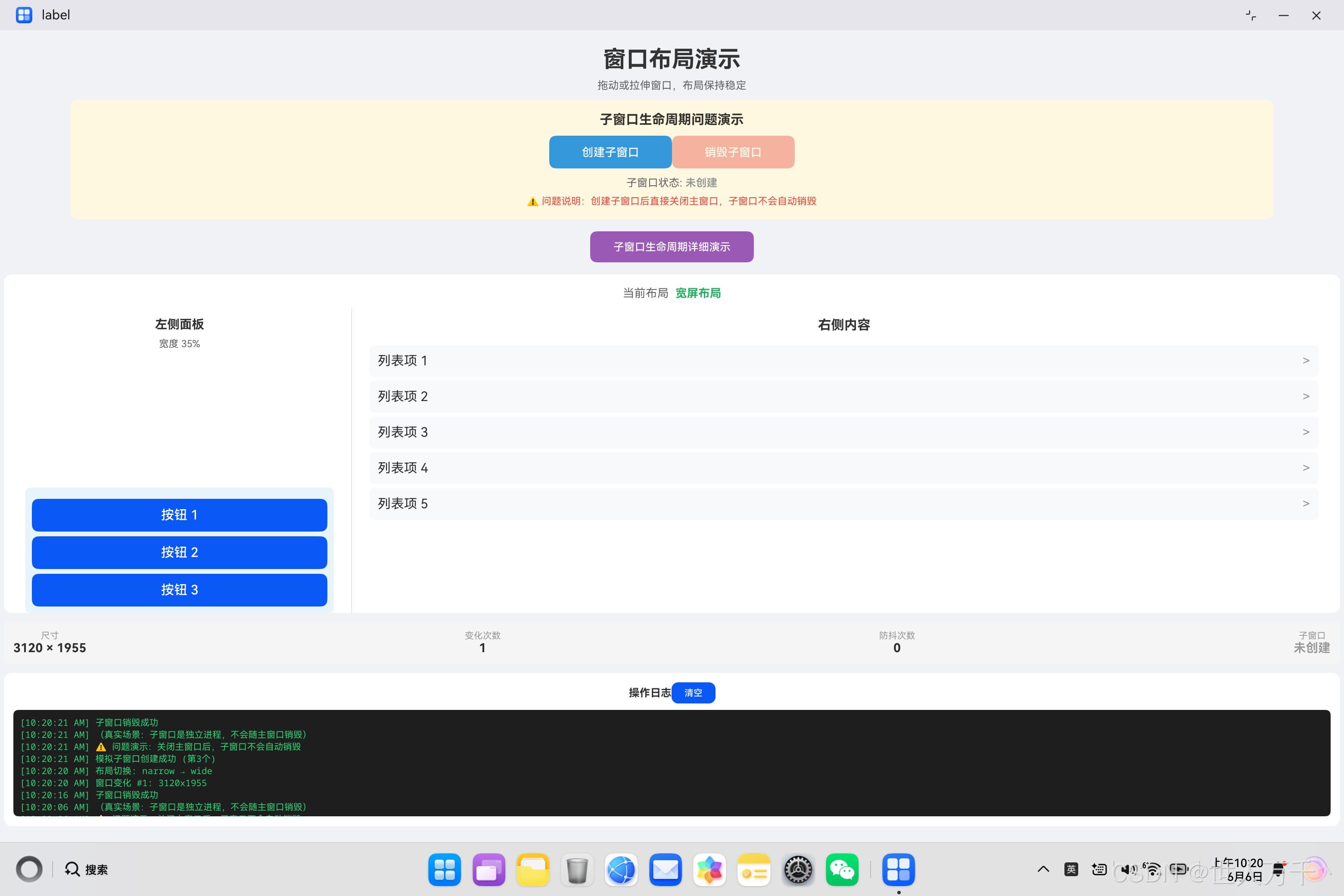Open the on-screen keyboard tray icon
The image size is (1344, 896).
pos(1099,869)
